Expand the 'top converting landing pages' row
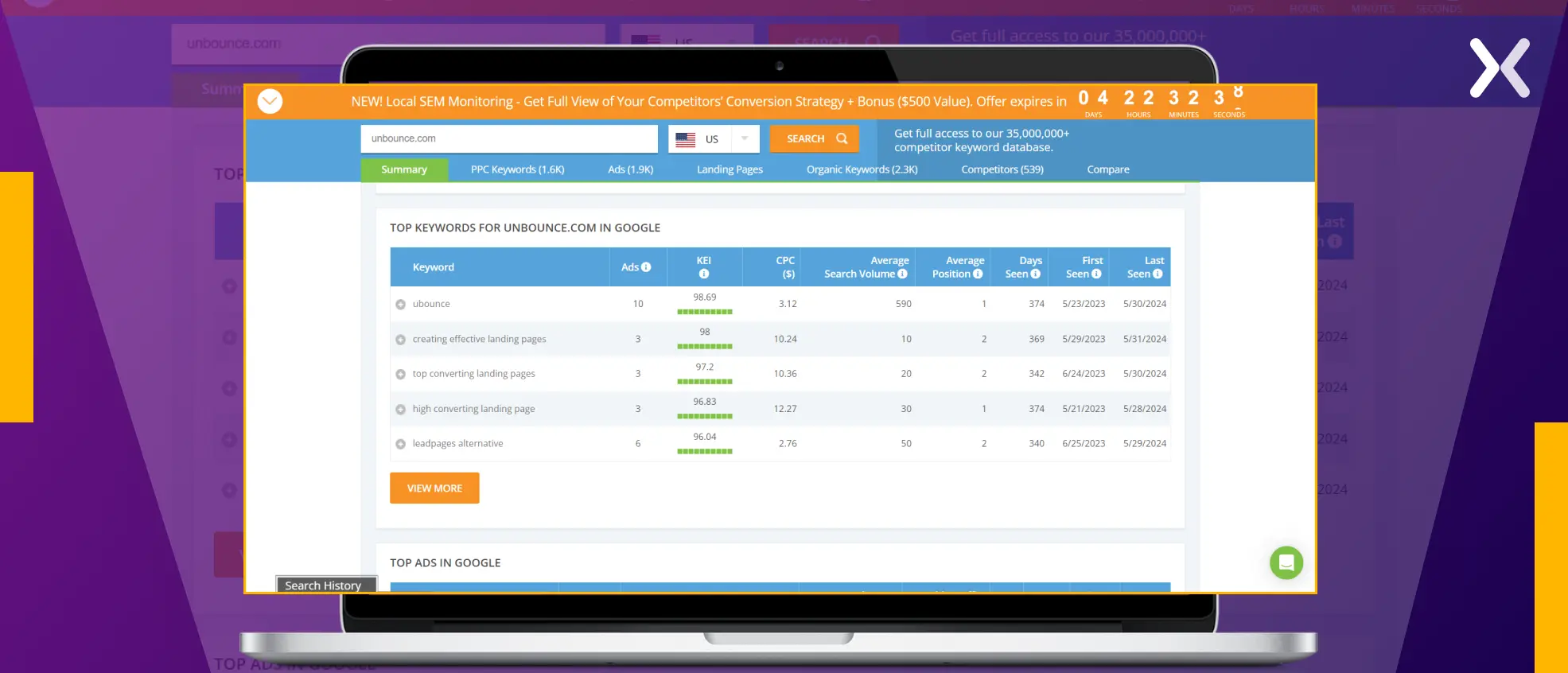The height and width of the screenshot is (673, 1568). (x=401, y=375)
